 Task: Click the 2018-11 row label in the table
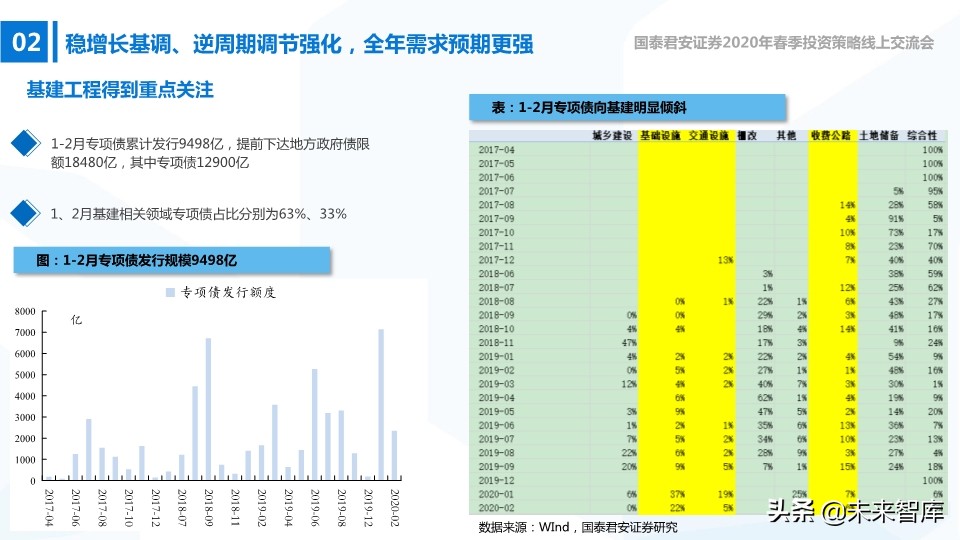pyautogui.click(x=497, y=342)
